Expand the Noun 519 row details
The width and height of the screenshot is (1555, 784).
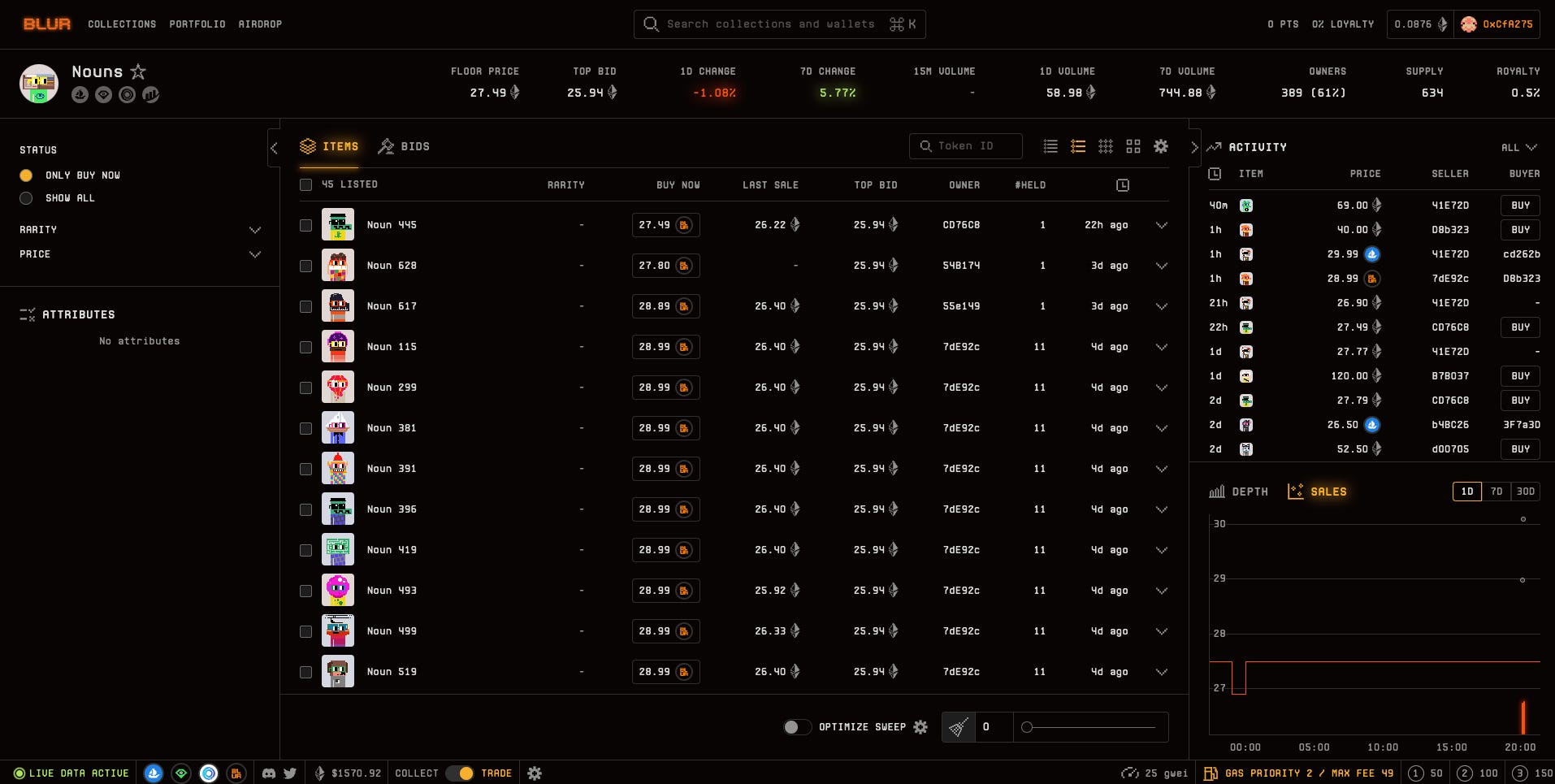pos(1162,672)
